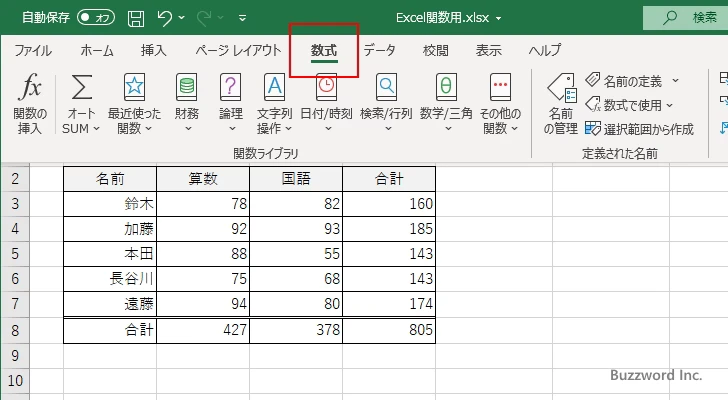Image resolution: width=728 pixels, height=400 pixels.
Task: Open the 名前の管理 Name Manager icon
Action: (561, 87)
